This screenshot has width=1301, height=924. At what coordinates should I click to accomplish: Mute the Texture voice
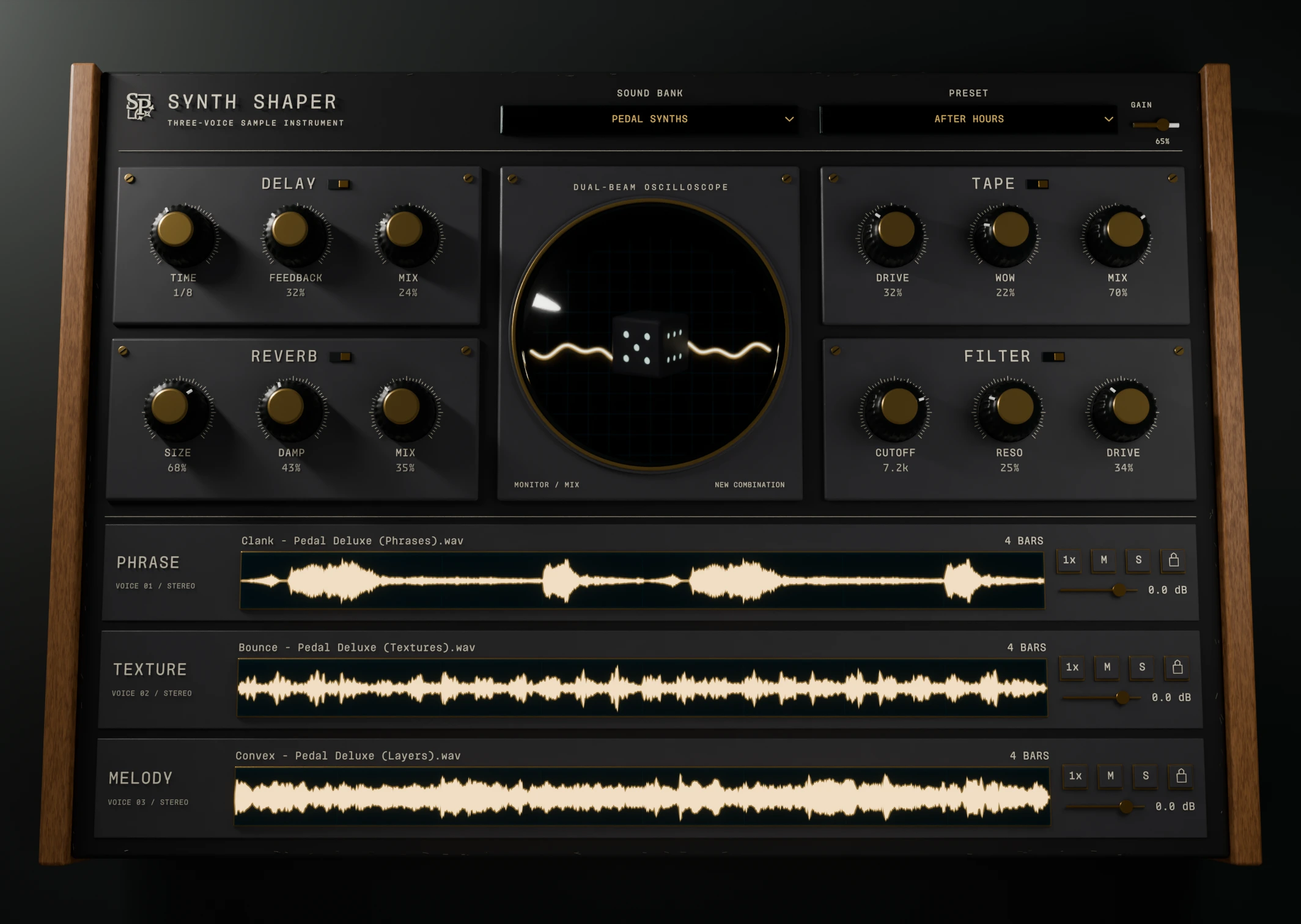coord(1107,667)
